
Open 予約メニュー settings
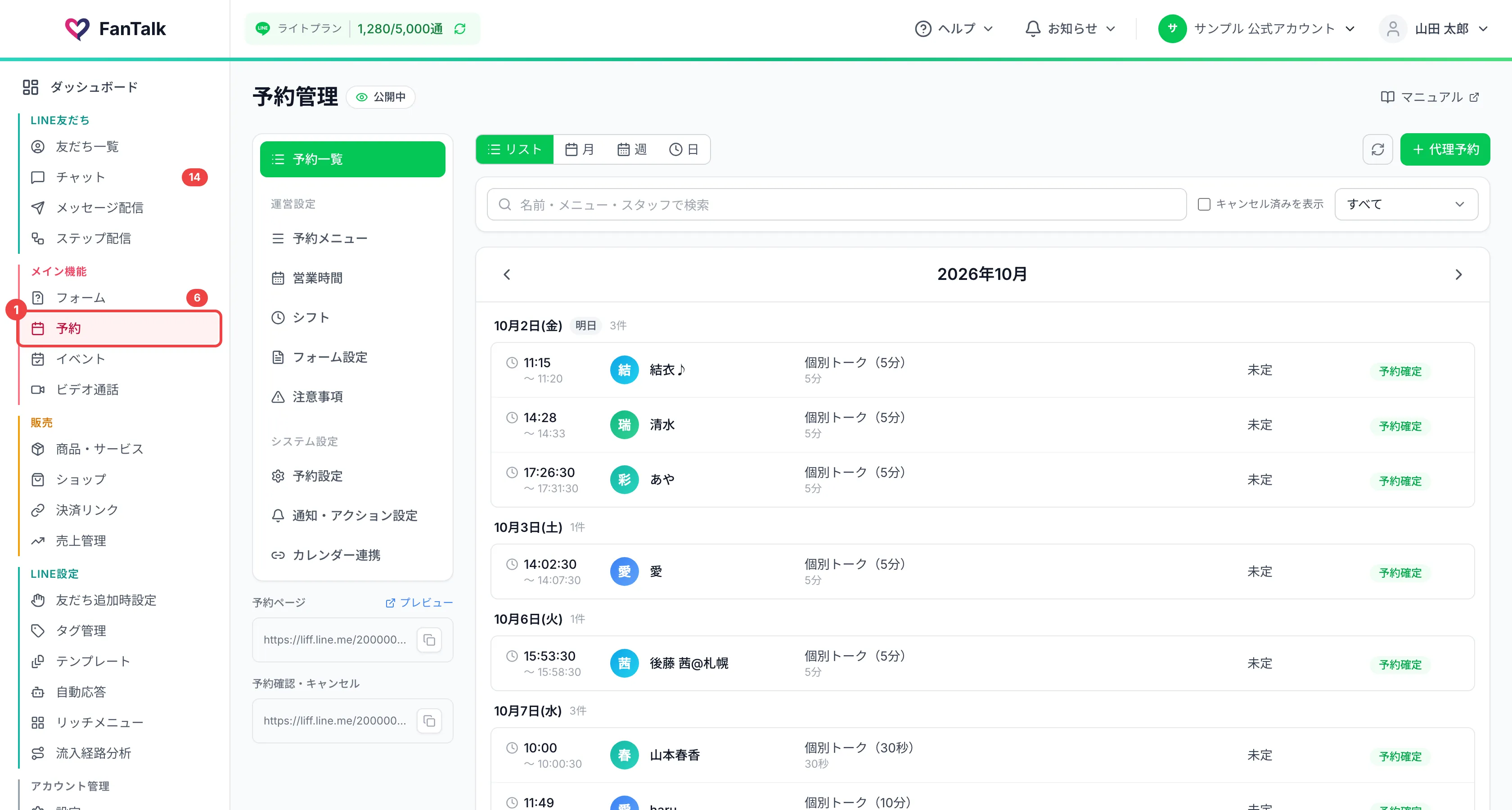tap(352, 238)
